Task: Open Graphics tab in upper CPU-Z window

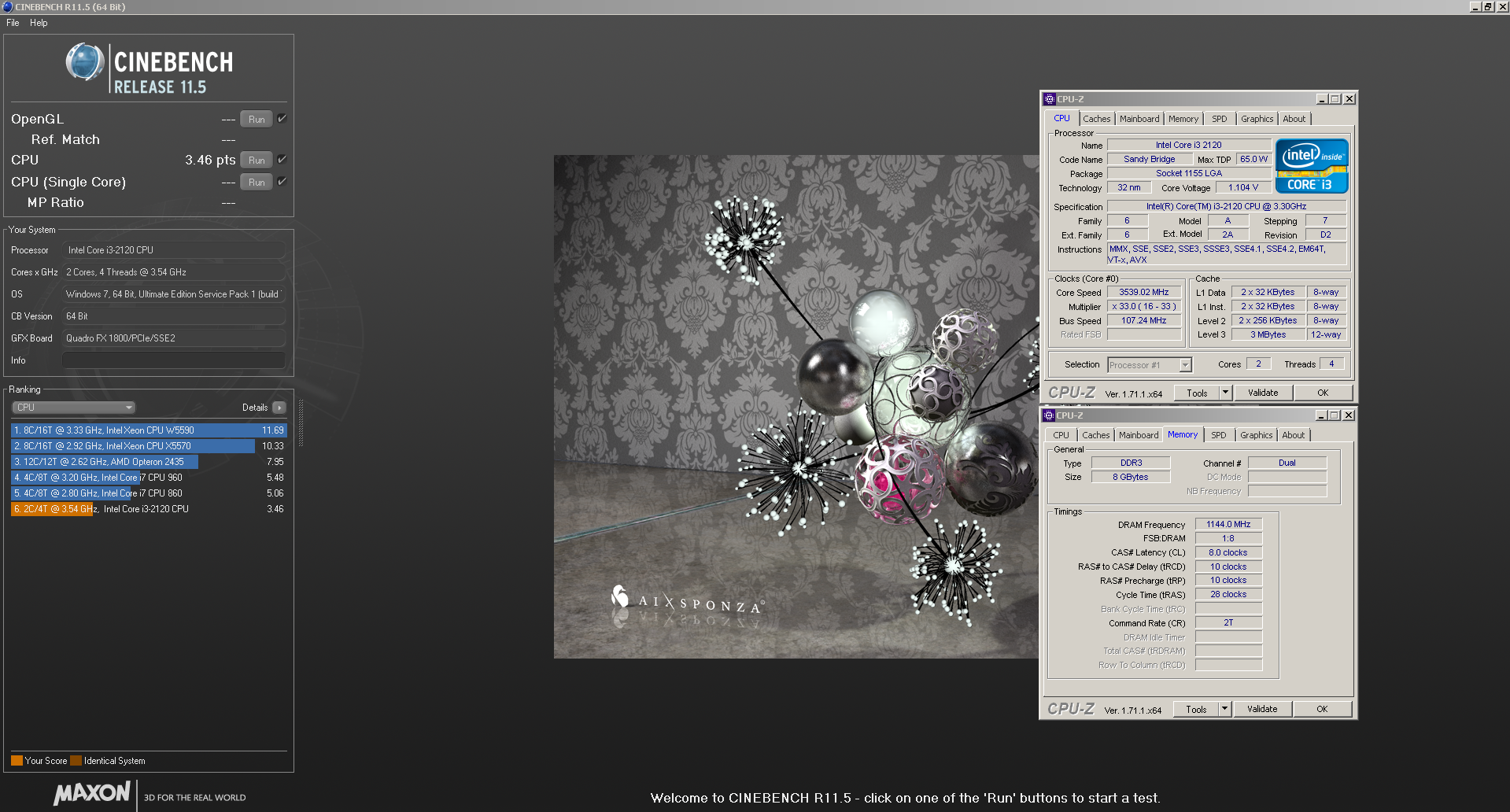Action: (1257, 119)
